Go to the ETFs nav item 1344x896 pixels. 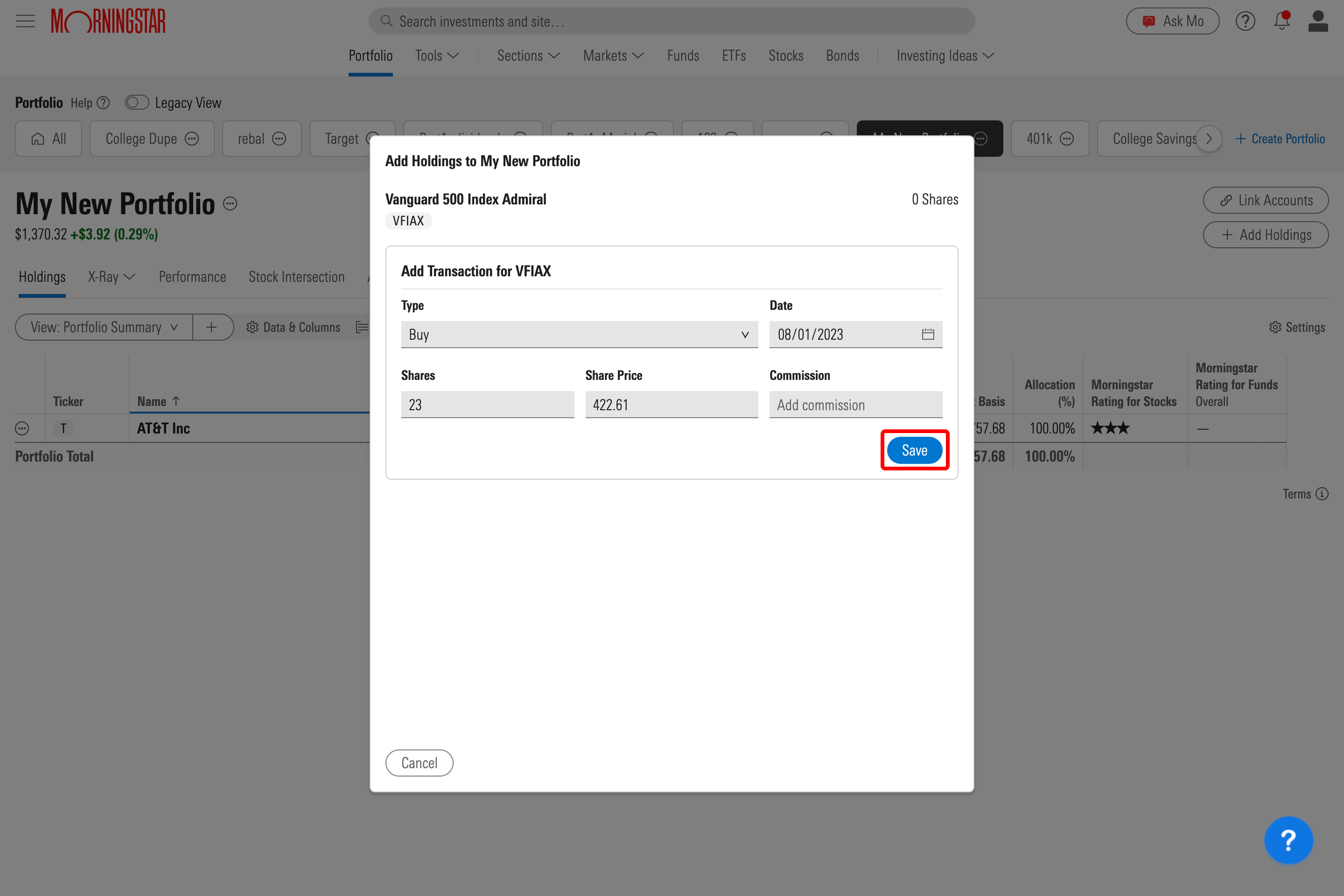click(x=734, y=56)
